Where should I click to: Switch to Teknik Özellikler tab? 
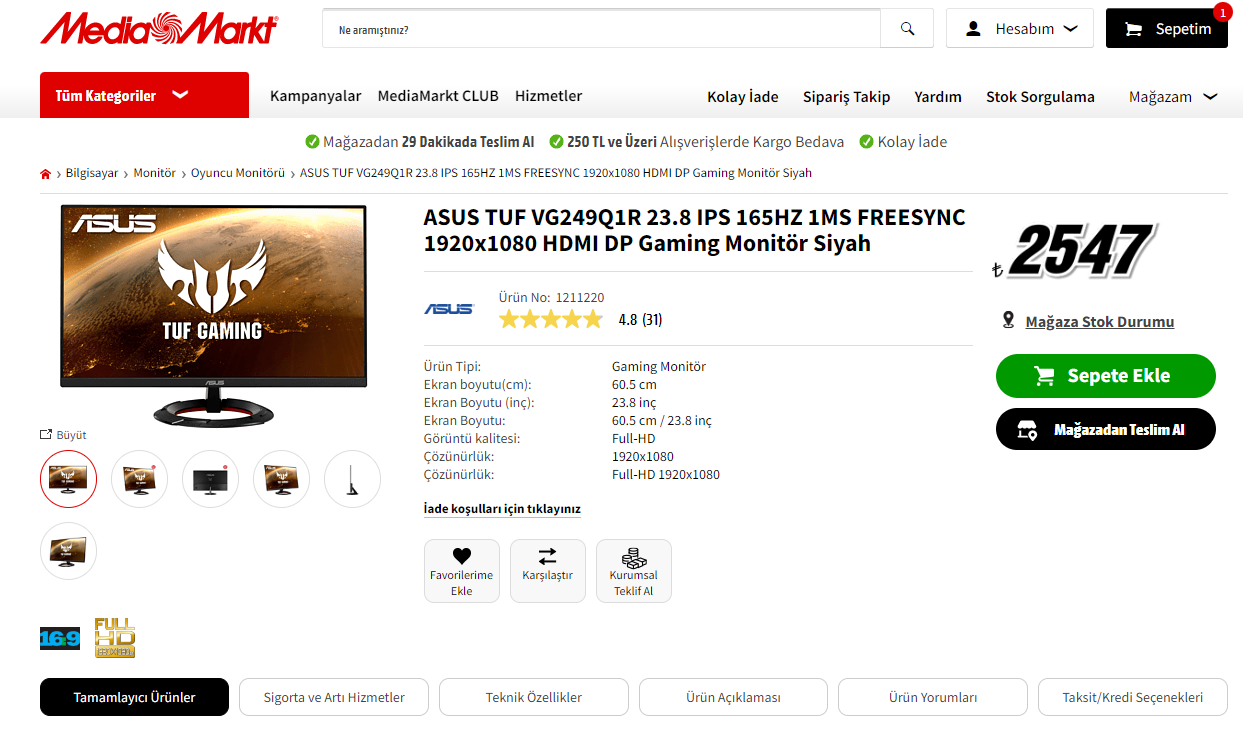[533, 697]
